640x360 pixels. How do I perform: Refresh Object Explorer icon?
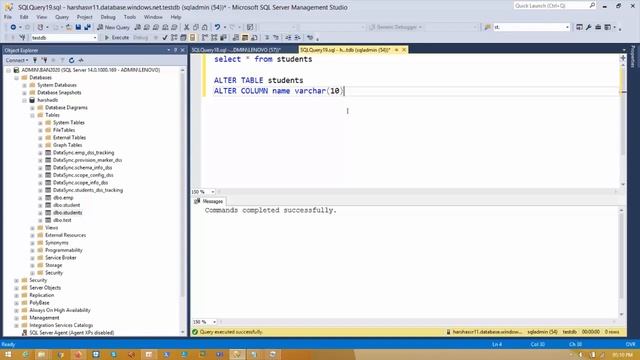(x=71, y=60)
